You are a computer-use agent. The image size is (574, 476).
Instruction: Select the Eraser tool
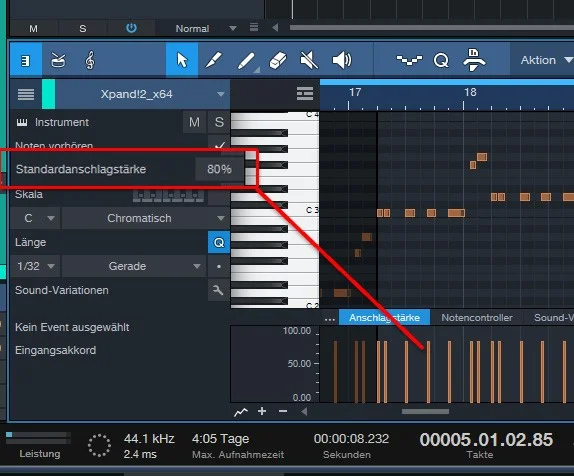click(278, 60)
